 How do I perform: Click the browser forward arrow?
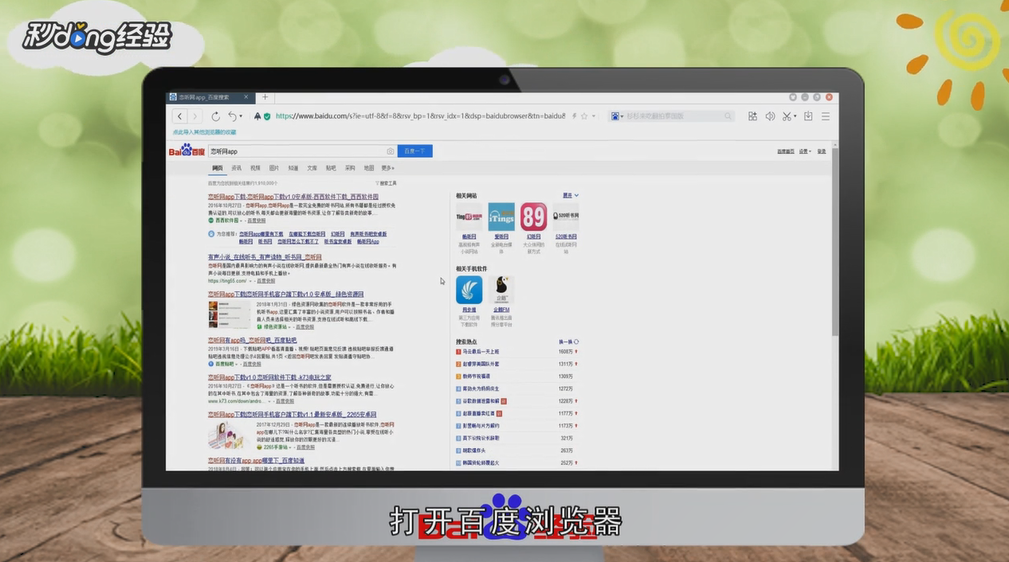195,117
